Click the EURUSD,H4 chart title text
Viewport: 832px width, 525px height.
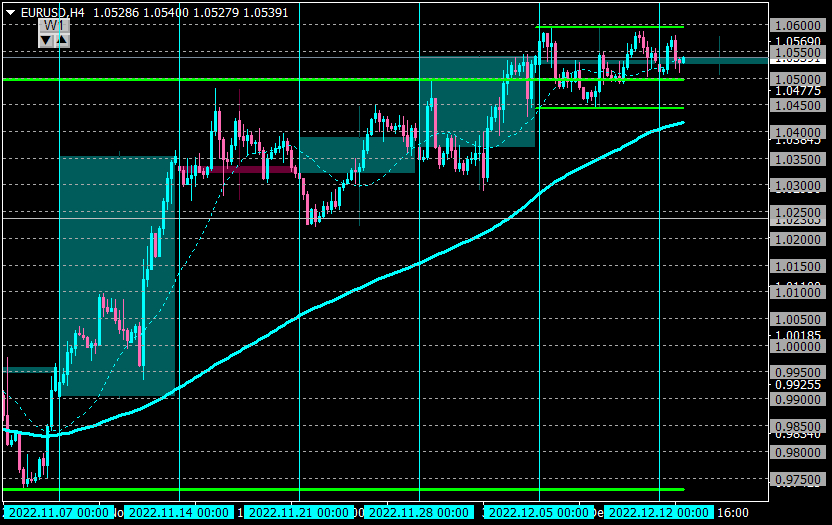point(52,13)
